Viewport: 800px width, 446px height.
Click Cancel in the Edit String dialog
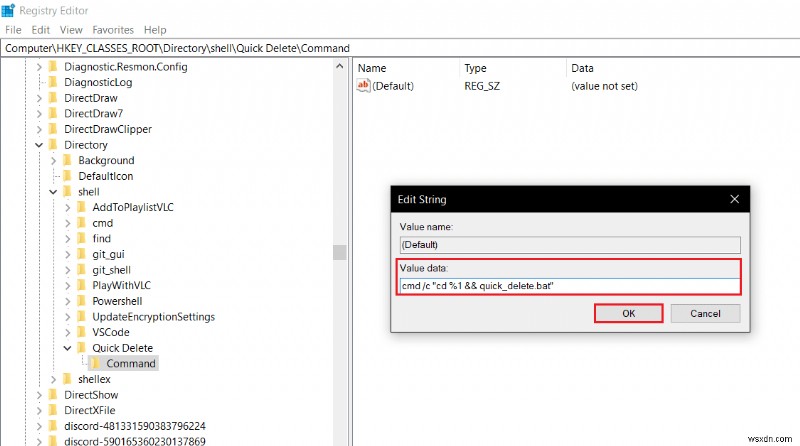coord(705,313)
